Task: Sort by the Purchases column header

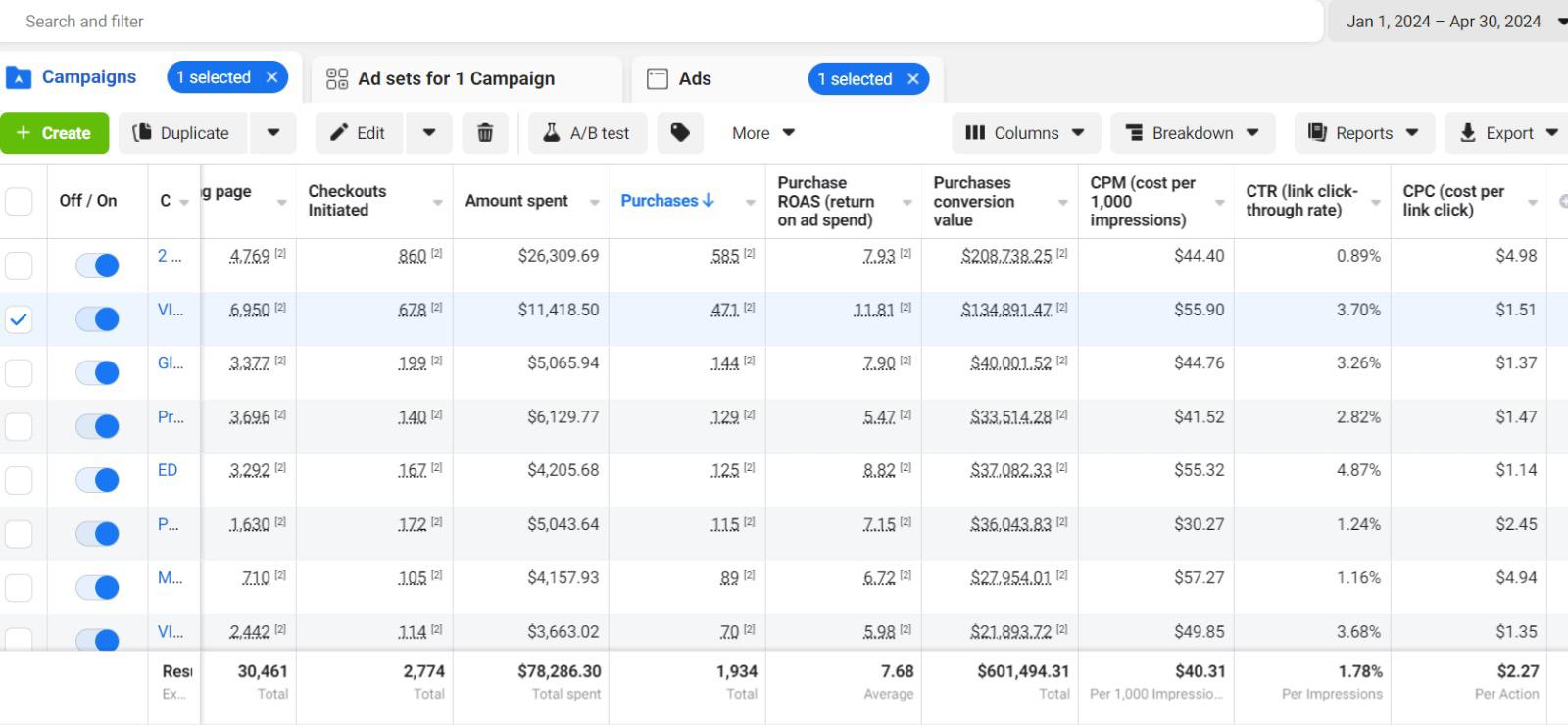Action: pyautogui.click(x=666, y=201)
